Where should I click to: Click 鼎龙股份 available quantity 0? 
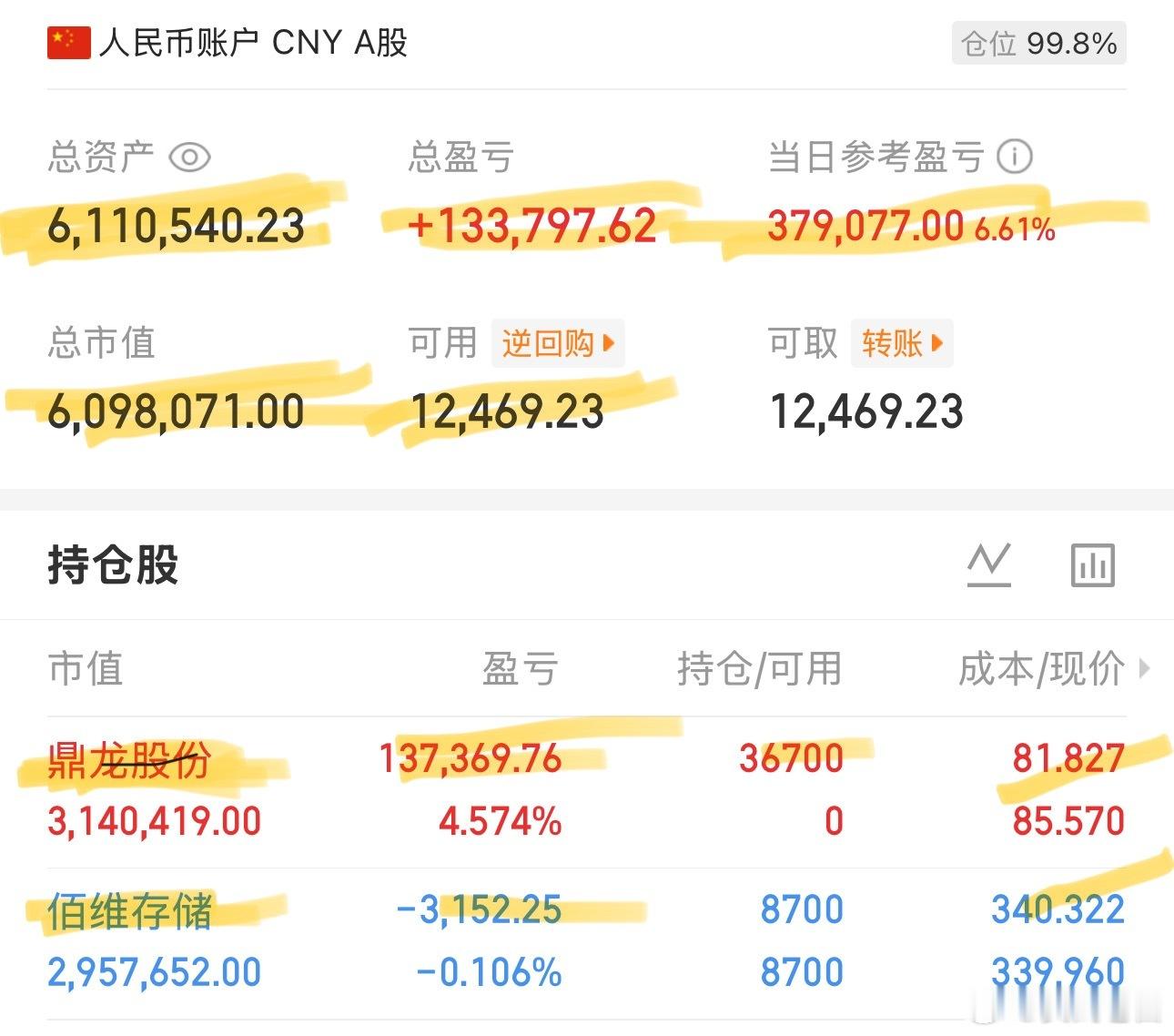coord(834,821)
